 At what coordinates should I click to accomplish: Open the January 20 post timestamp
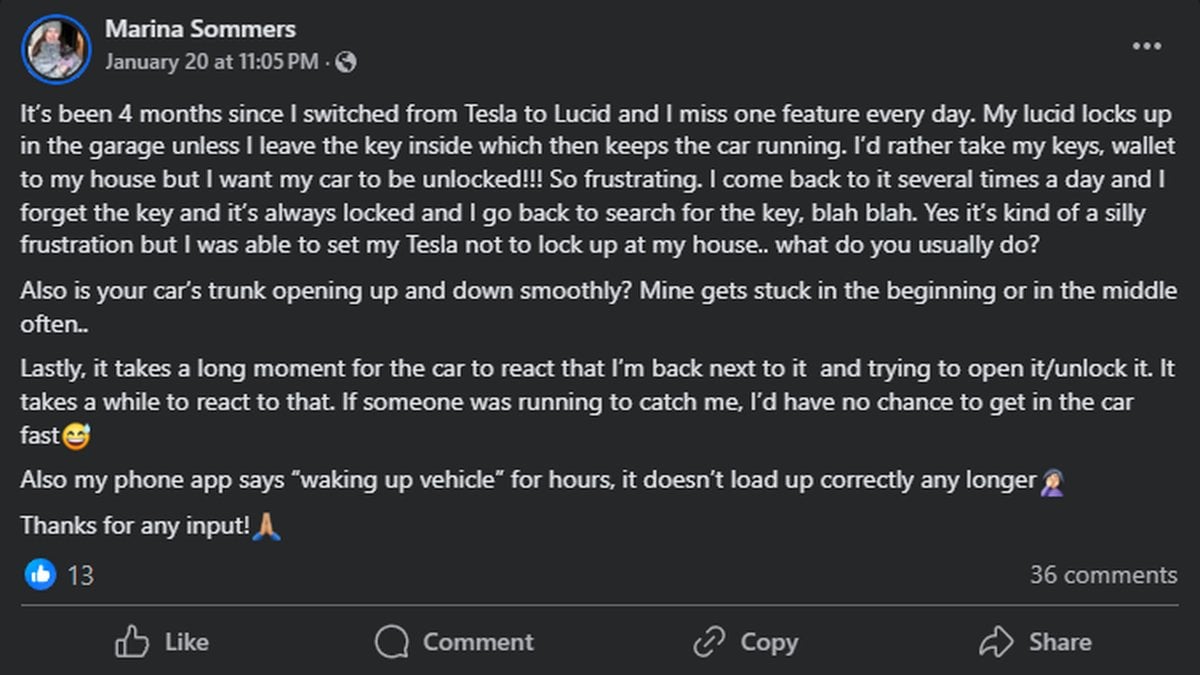211,62
